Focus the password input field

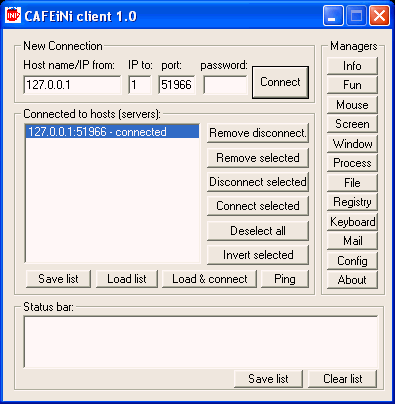(225, 85)
